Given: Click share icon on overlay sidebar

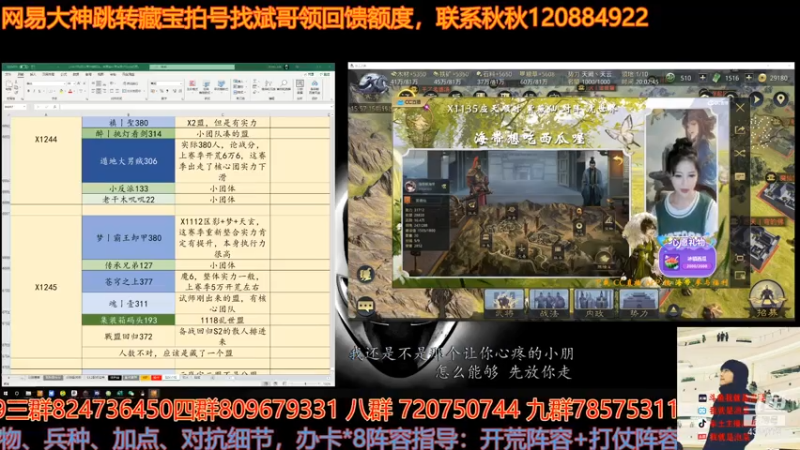Looking at the screenshot, I should pos(740,130).
